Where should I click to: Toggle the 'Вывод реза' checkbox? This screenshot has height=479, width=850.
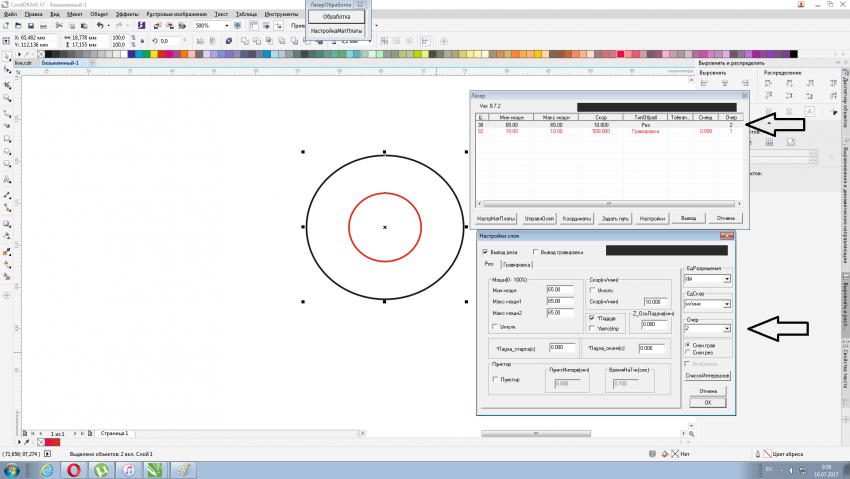pyautogui.click(x=486, y=252)
